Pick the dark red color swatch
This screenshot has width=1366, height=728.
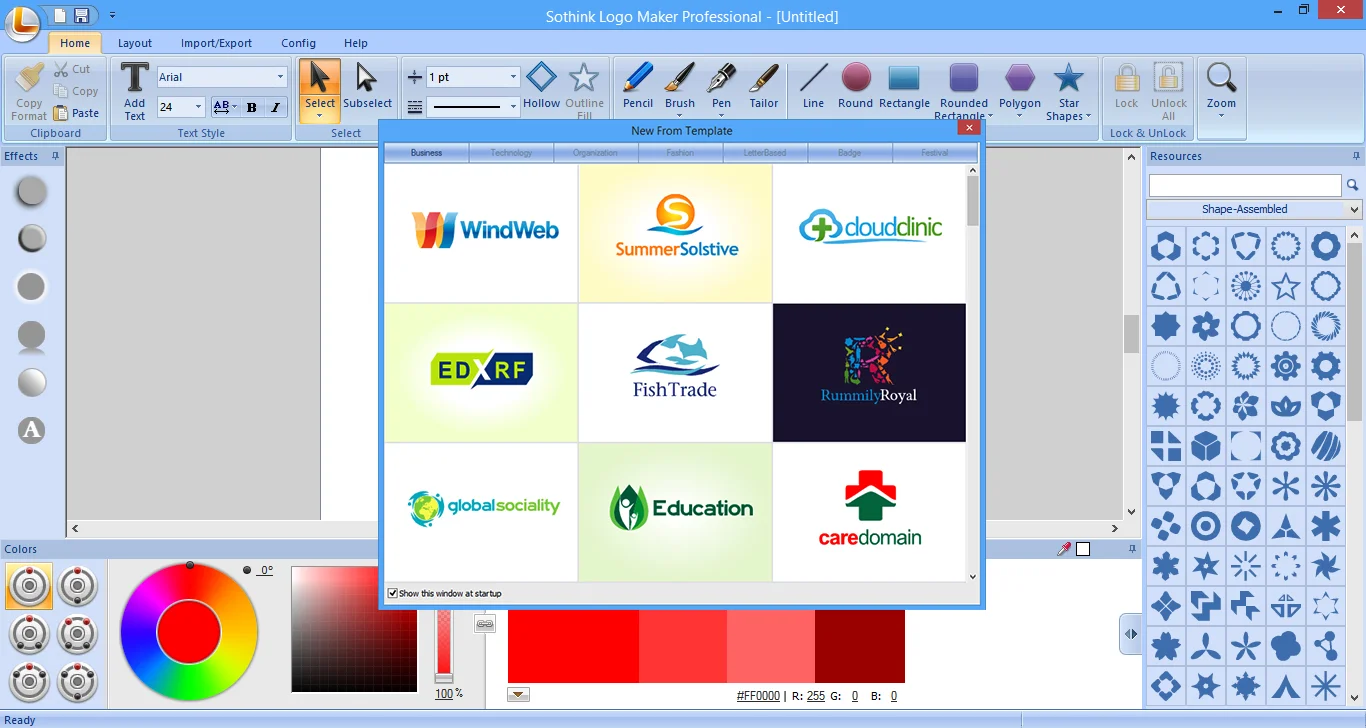[860, 646]
